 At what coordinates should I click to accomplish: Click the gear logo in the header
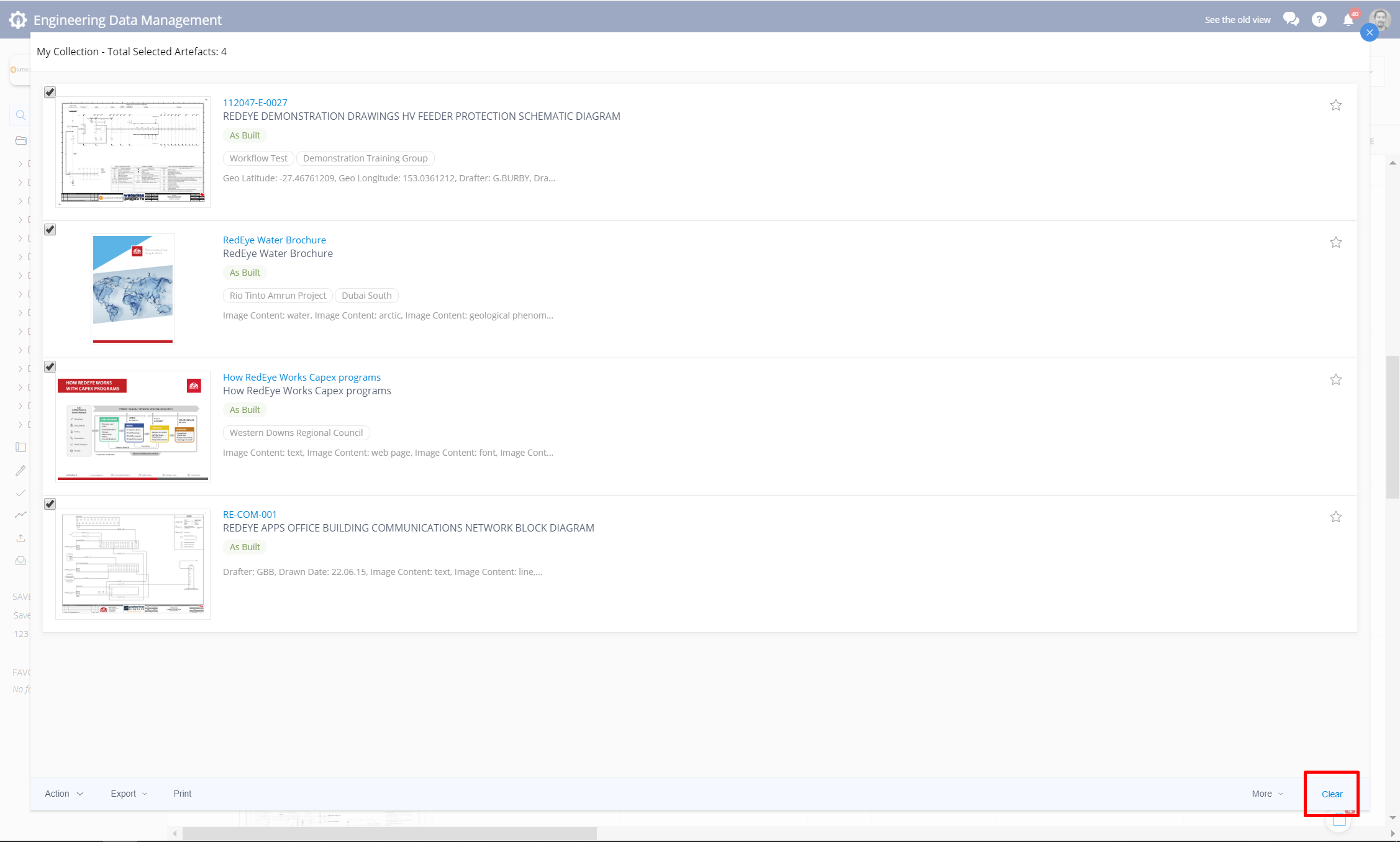[x=18, y=20]
